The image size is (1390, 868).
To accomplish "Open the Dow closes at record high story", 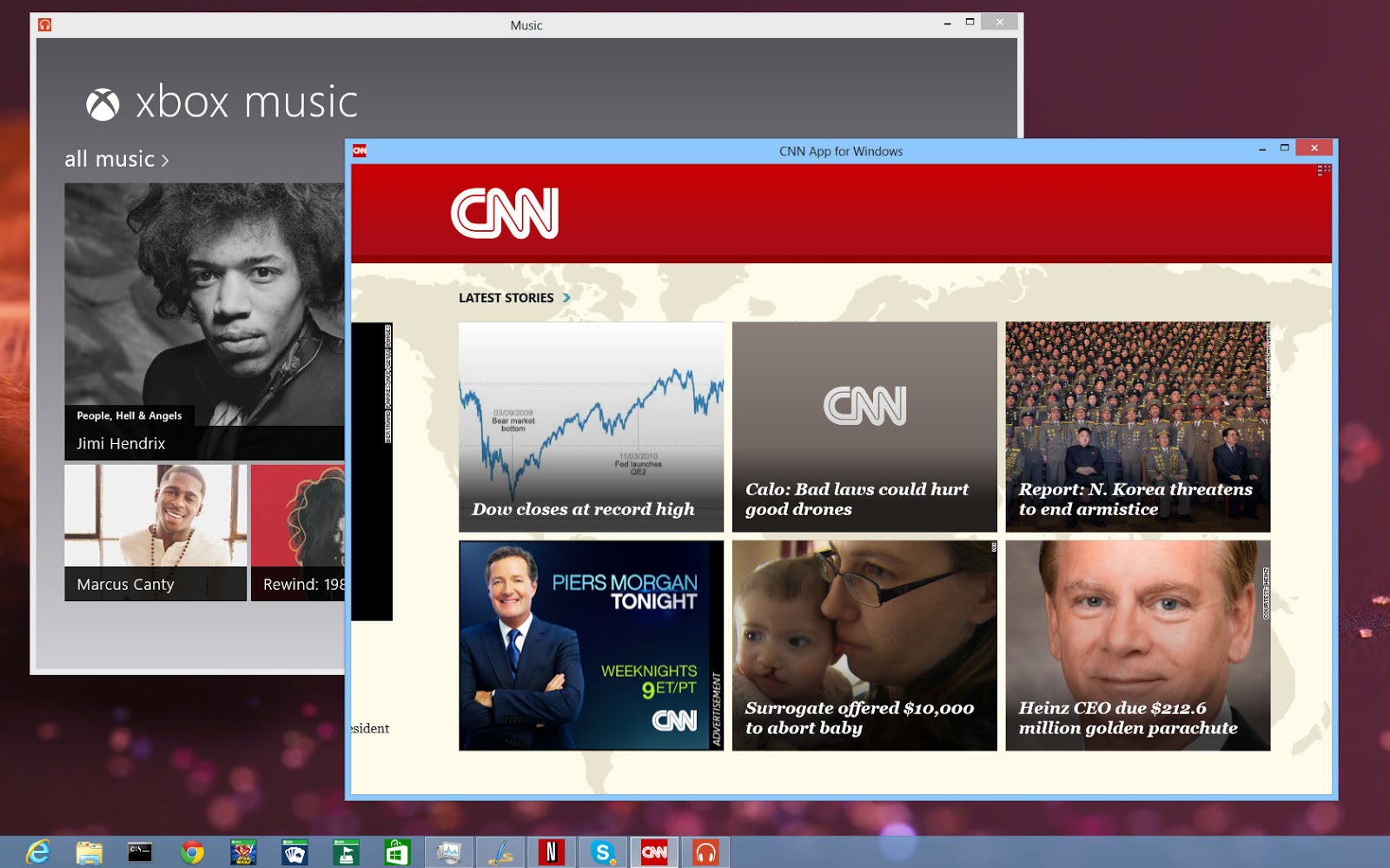I will click(591, 427).
